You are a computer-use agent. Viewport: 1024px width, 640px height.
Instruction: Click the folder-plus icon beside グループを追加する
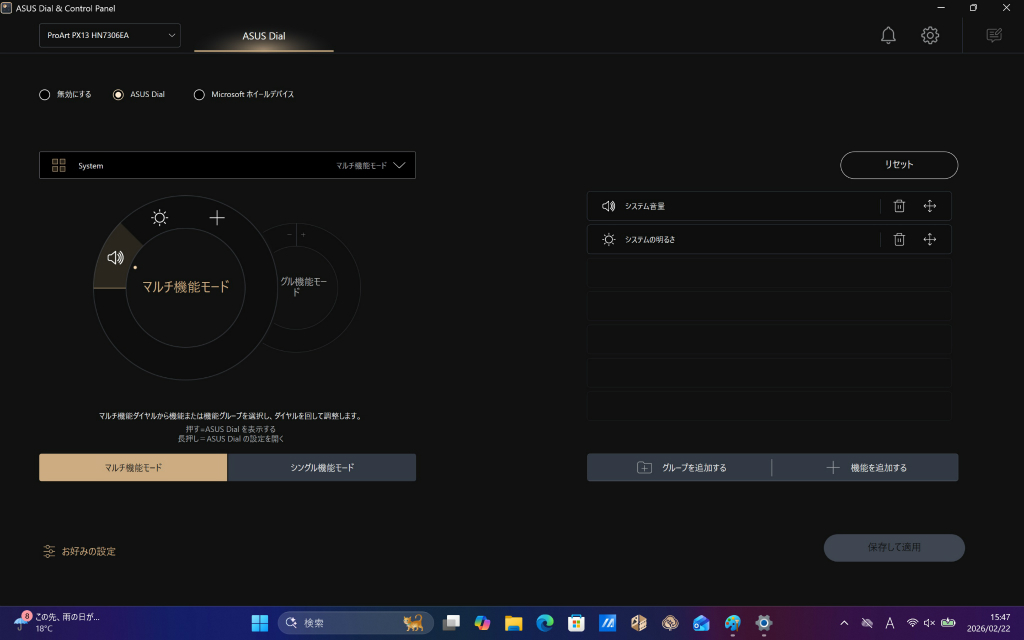coord(645,468)
